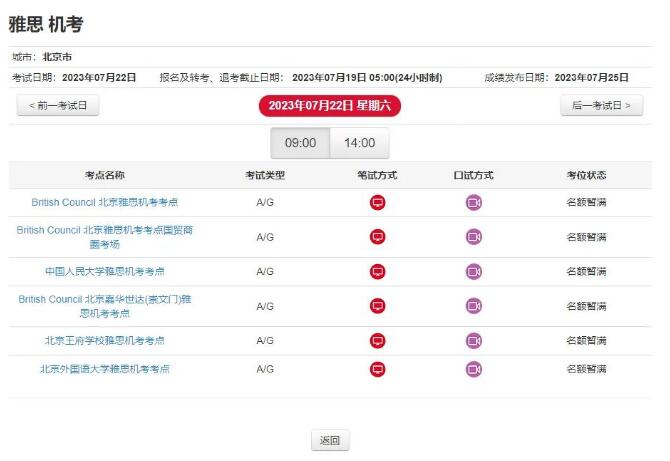Switch to the 14:00 session tab
The image size is (670, 461).
pos(359,143)
